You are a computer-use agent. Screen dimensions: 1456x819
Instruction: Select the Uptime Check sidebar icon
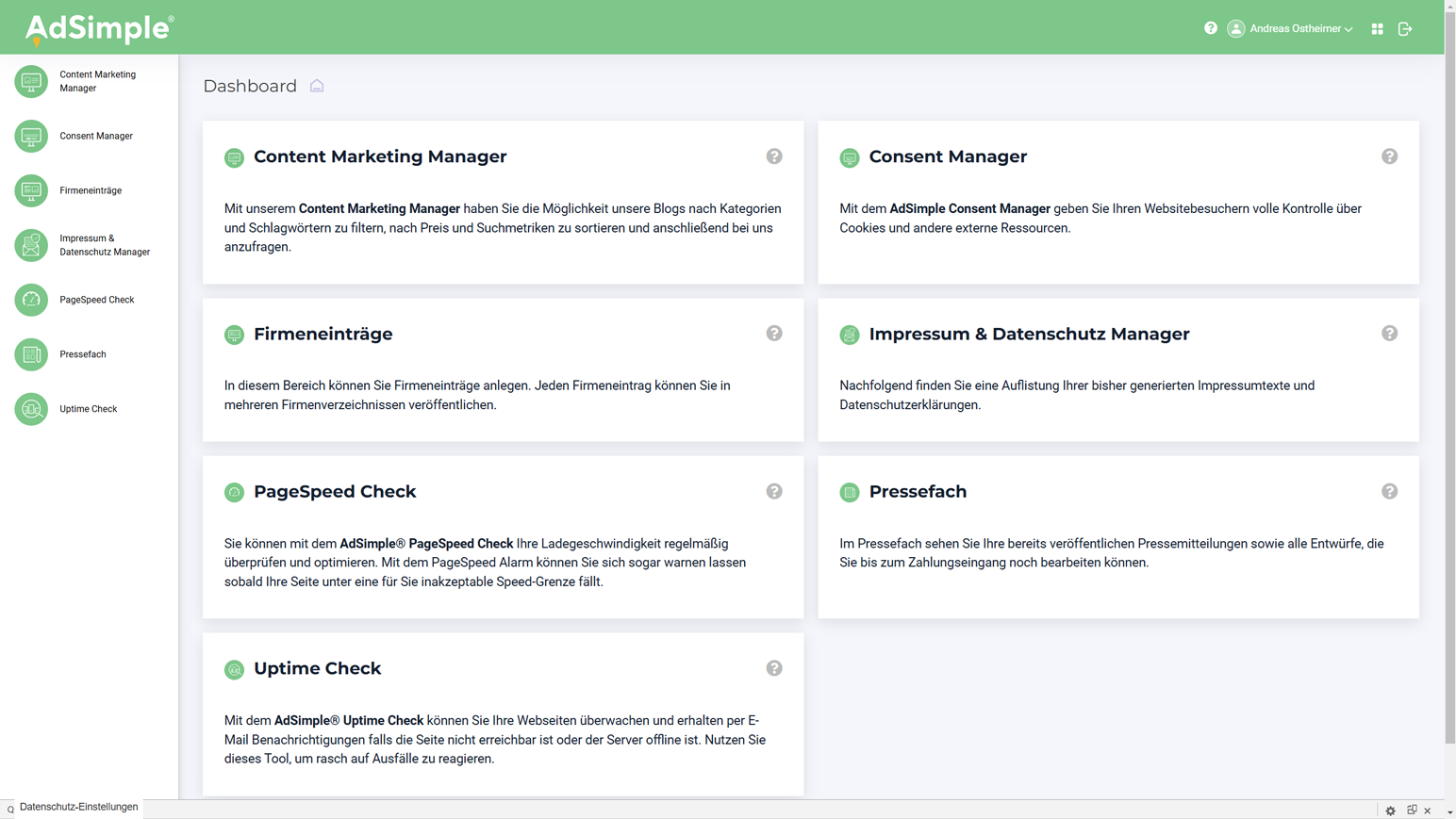click(31, 409)
